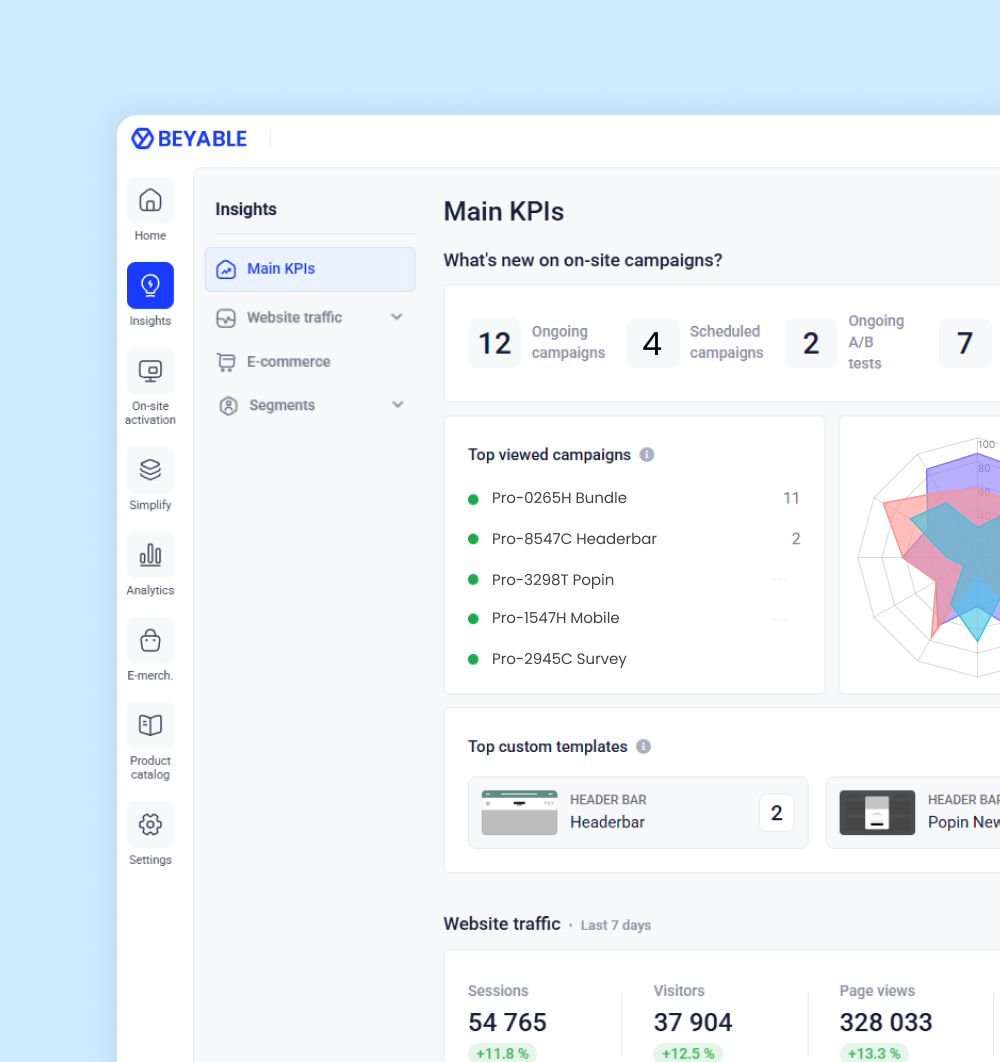Image resolution: width=1000 pixels, height=1062 pixels.
Task: Click the Sessions value 54 765
Action: 507,1022
